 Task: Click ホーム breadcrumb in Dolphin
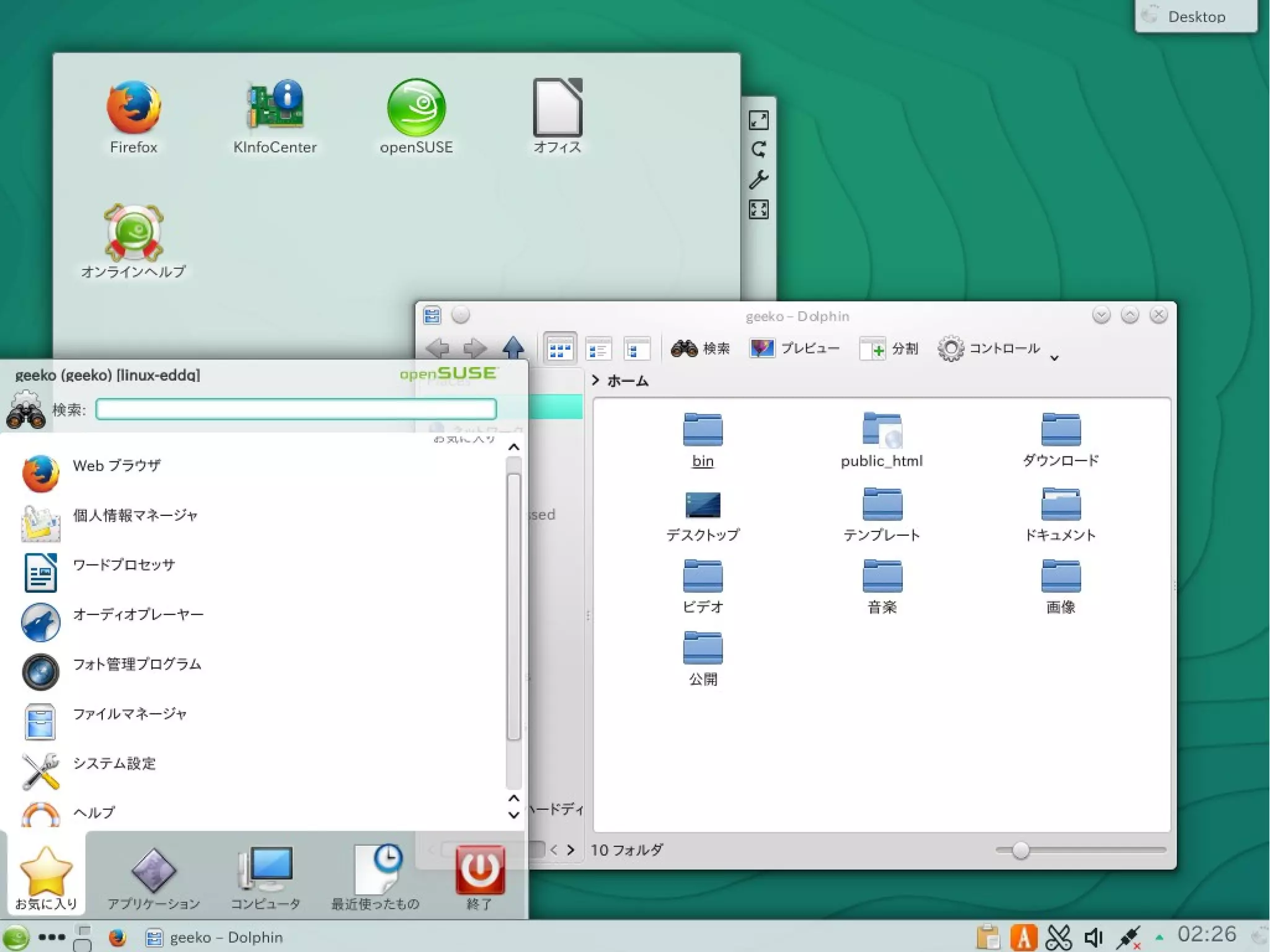[628, 381]
